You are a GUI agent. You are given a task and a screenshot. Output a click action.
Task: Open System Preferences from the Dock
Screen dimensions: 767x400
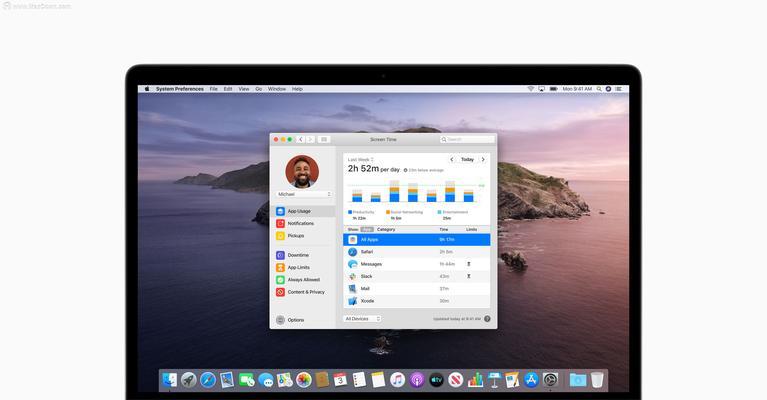tap(550, 380)
